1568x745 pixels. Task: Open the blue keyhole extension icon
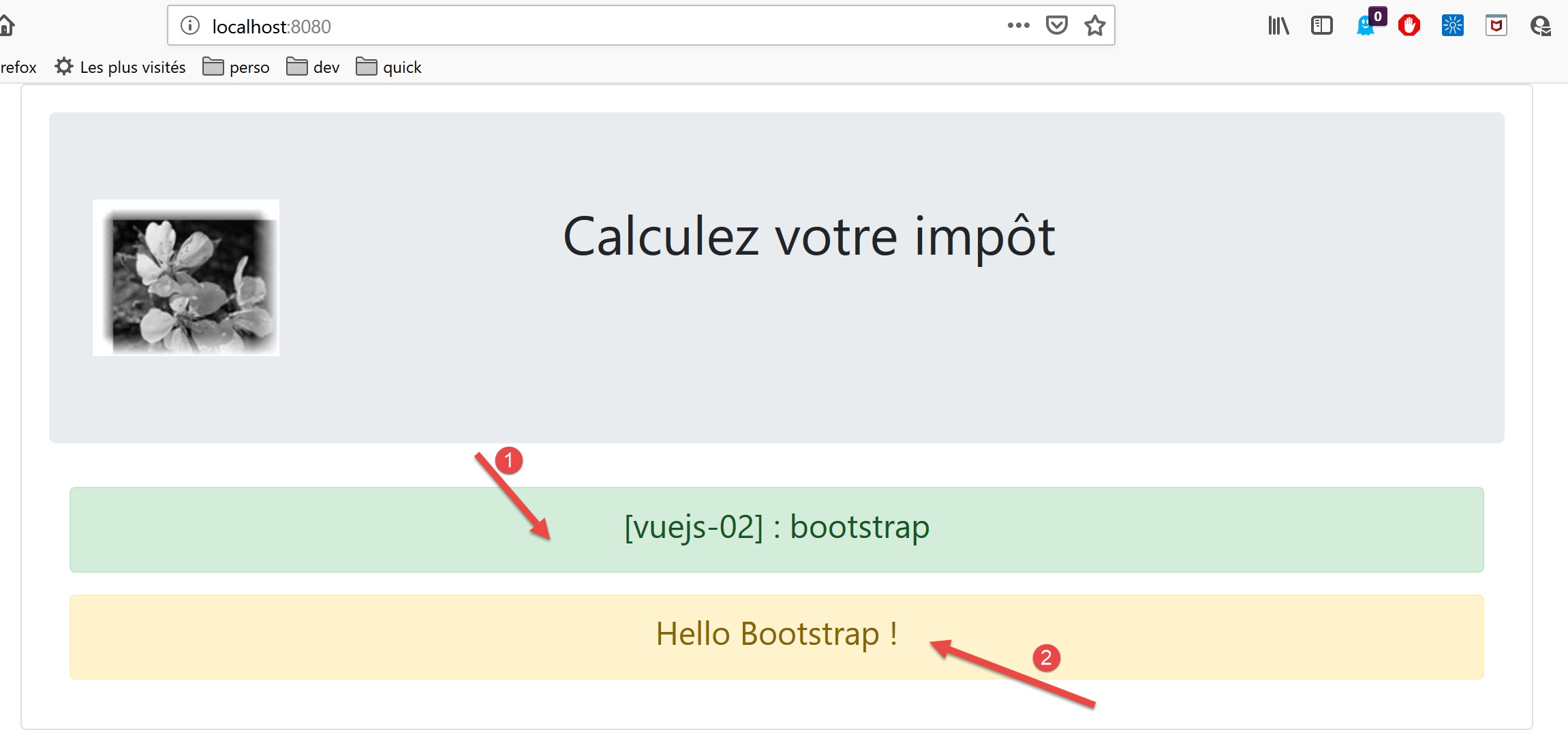coord(1452,26)
